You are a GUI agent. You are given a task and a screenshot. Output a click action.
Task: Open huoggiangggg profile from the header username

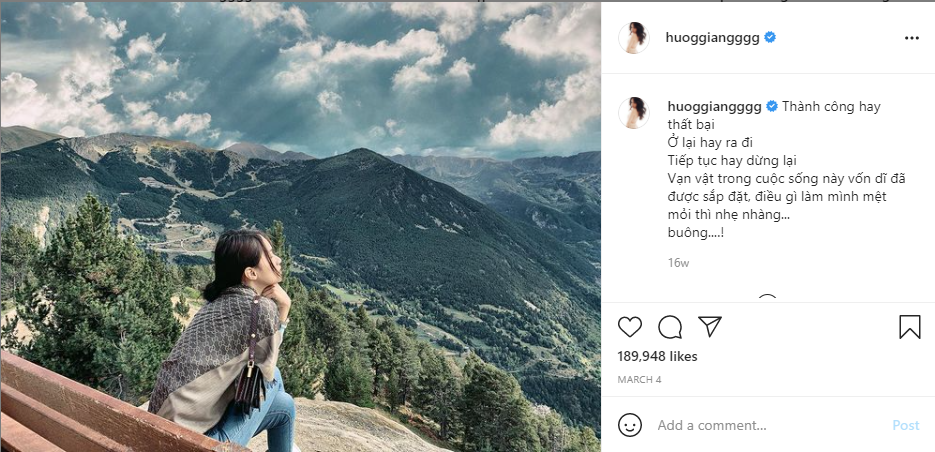click(713, 38)
